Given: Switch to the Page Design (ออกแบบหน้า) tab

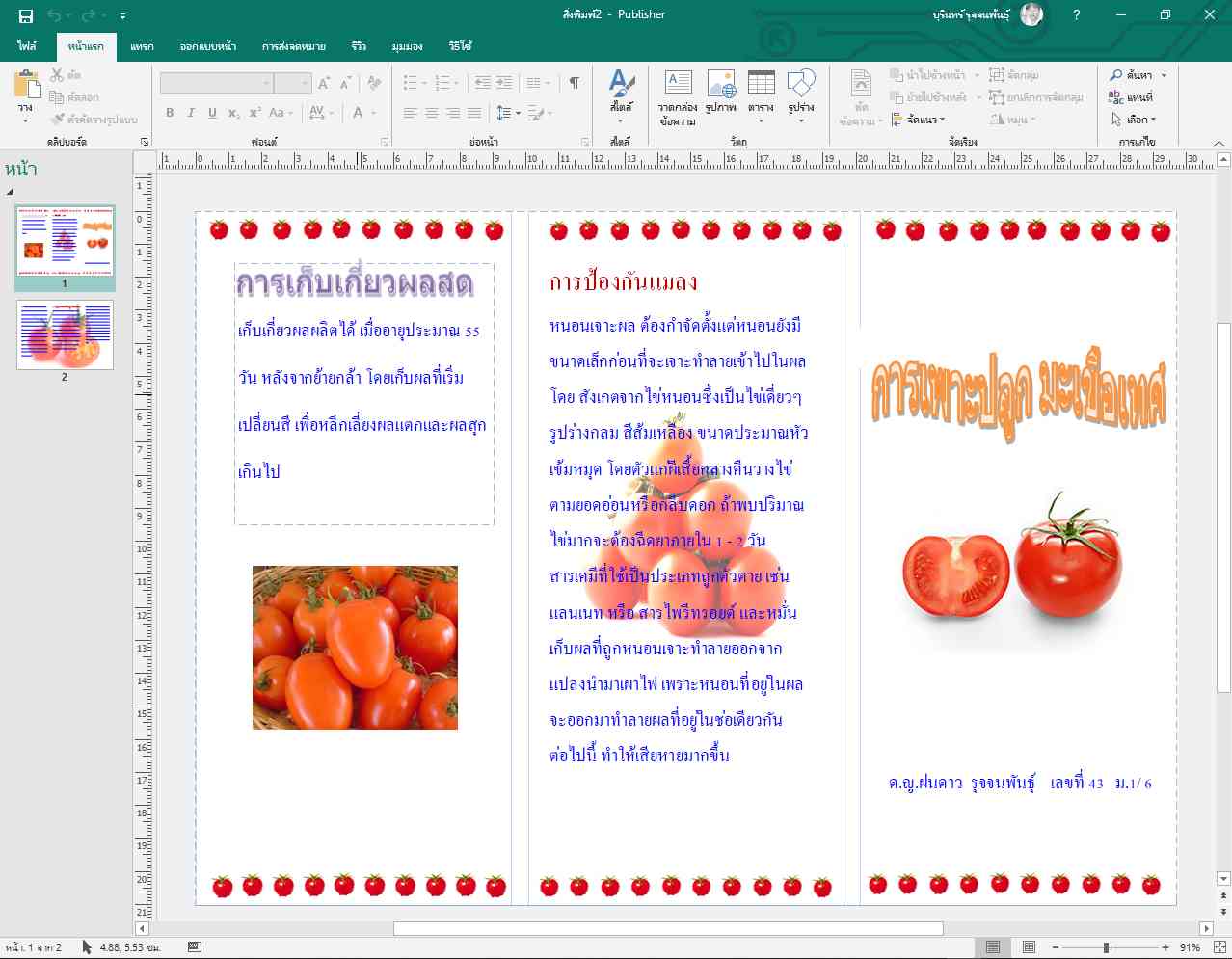Looking at the screenshot, I should (207, 46).
